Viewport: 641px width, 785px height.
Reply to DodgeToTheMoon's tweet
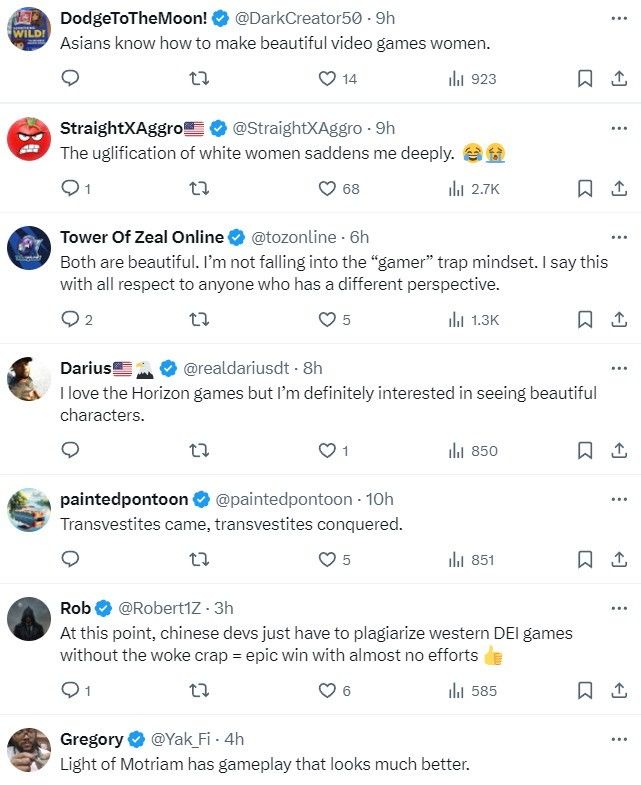click(70, 79)
